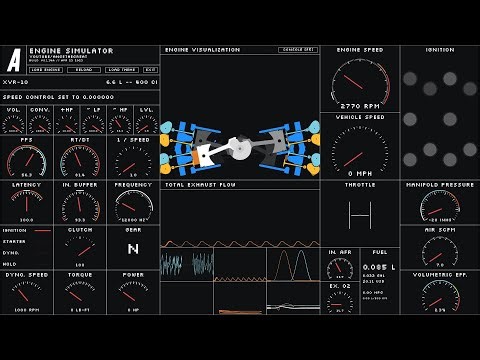Click the large A logo
Image resolution: width=480 pixels, height=360 pixels.
14,60
